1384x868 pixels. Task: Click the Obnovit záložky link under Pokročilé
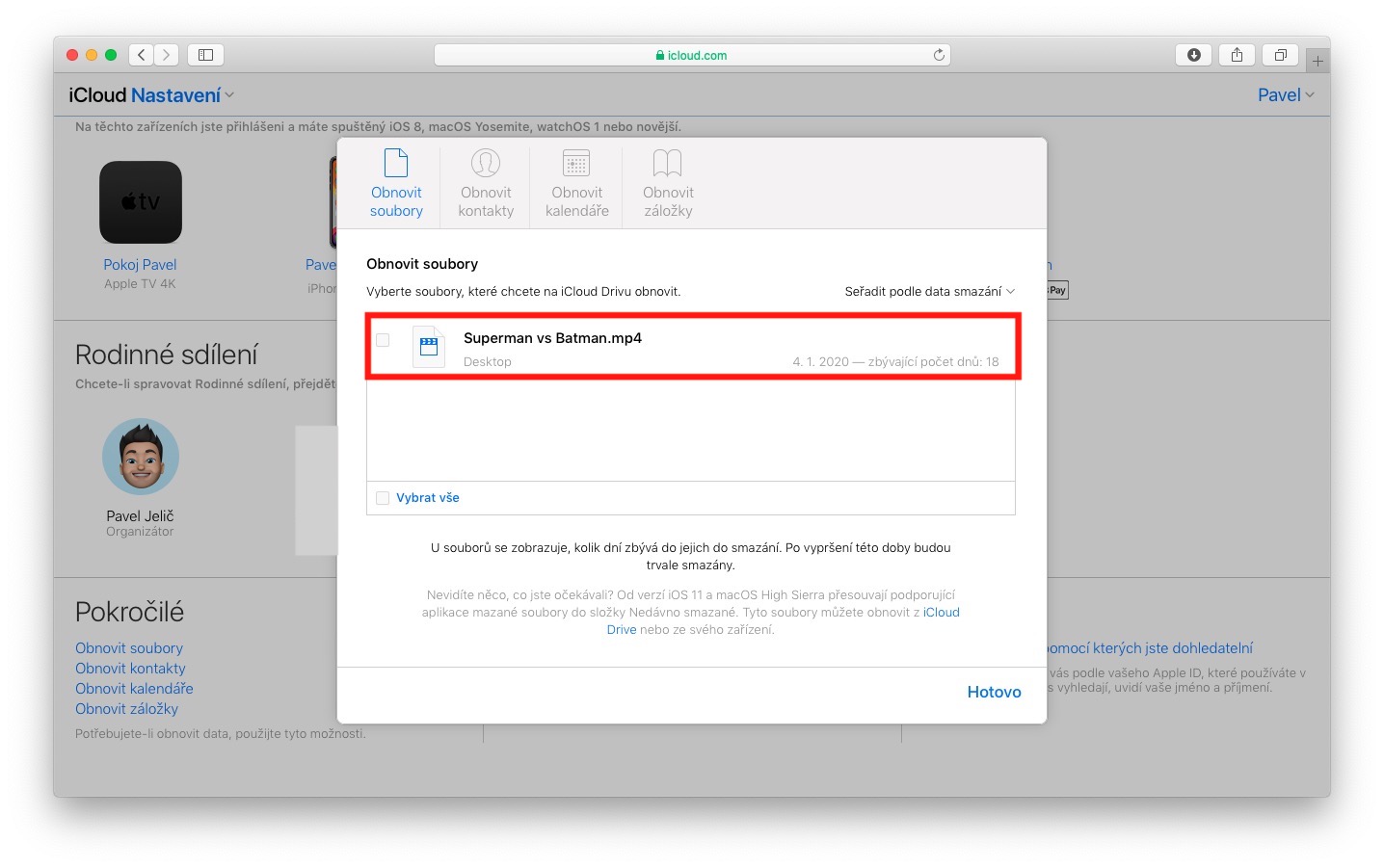[x=126, y=709]
